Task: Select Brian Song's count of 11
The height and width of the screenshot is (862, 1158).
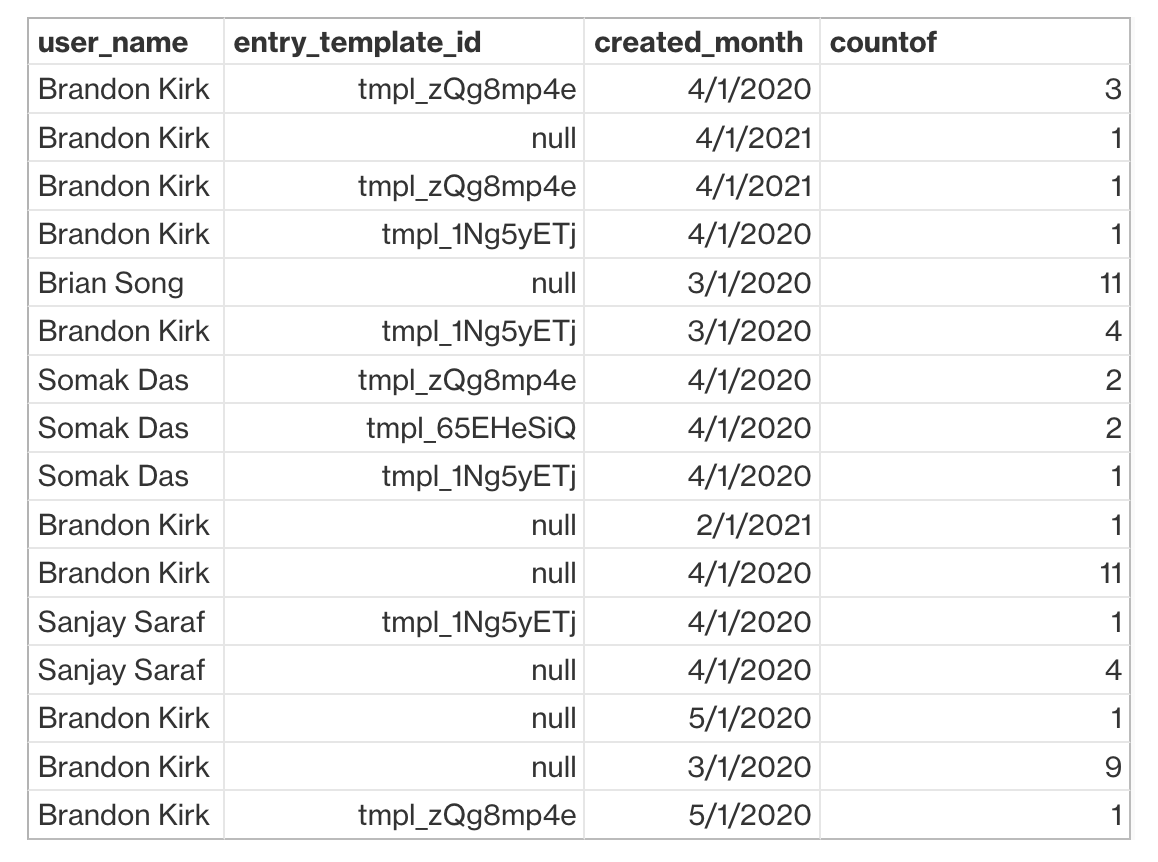Action: click(975, 283)
